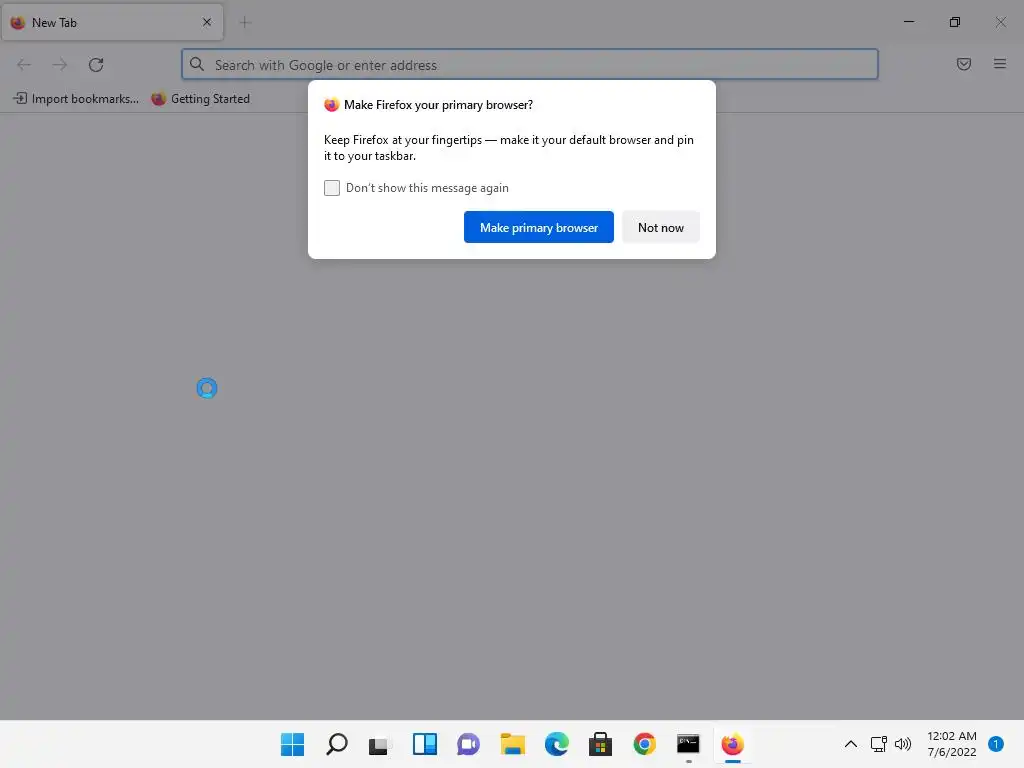Open the notification badge showing 1
The height and width of the screenshot is (768, 1024).
995,744
